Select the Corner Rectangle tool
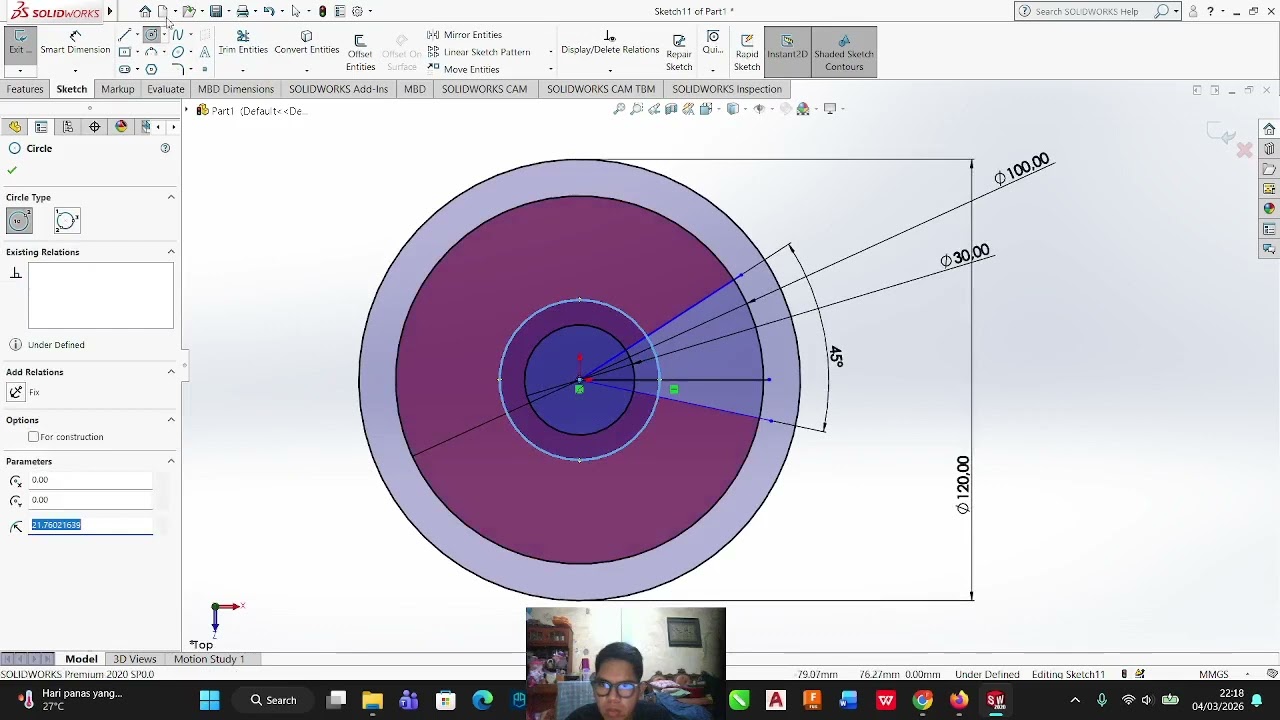Viewport: 1280px width, 720px height. click(x=124, y=52)
